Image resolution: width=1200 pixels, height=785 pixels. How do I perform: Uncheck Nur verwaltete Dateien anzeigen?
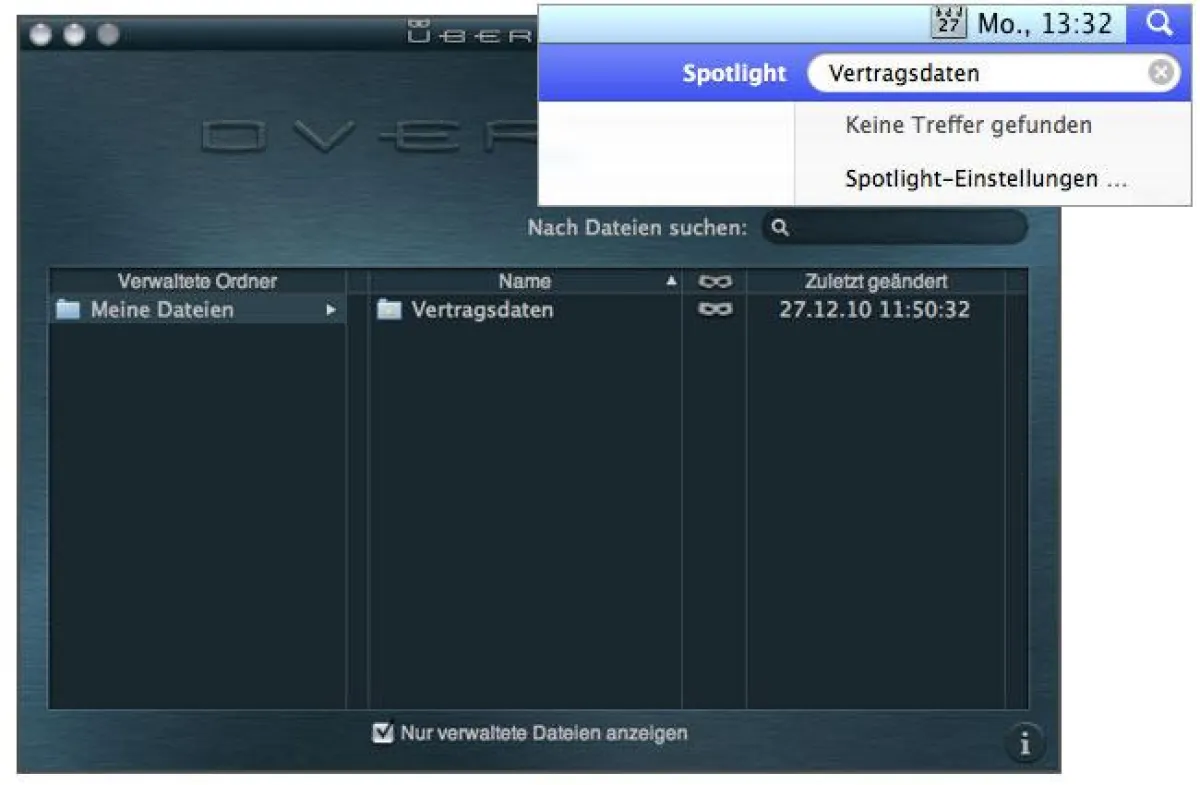coord(382,733)
